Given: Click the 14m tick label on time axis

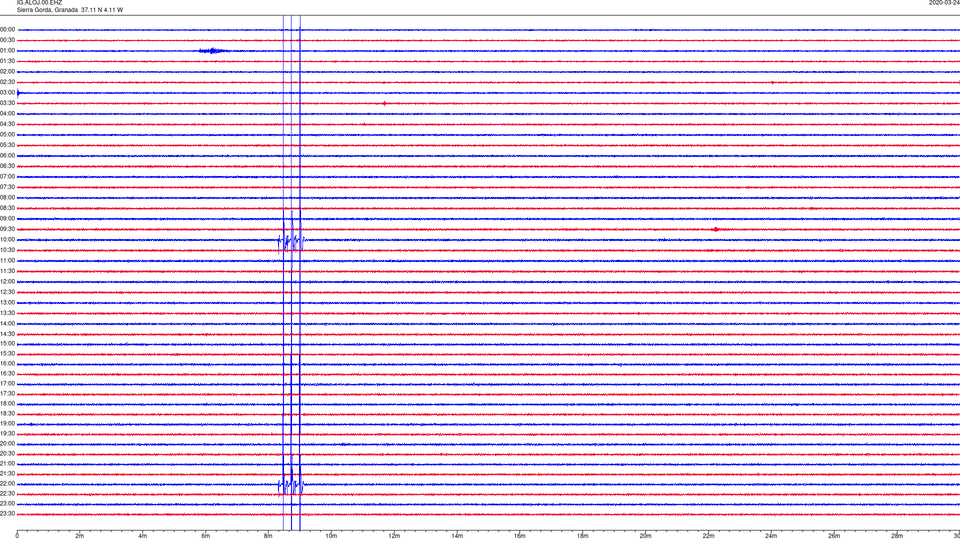Looking at the screenshot, I should pos(457,536).
